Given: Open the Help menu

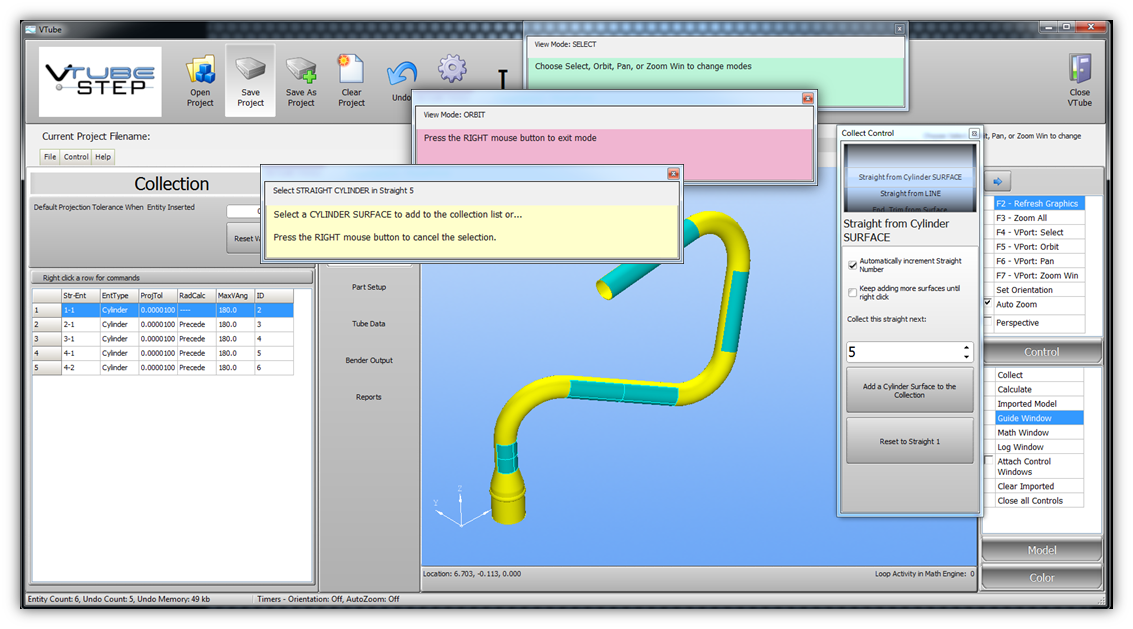Looking at the screenshot, I should [103, 157].
